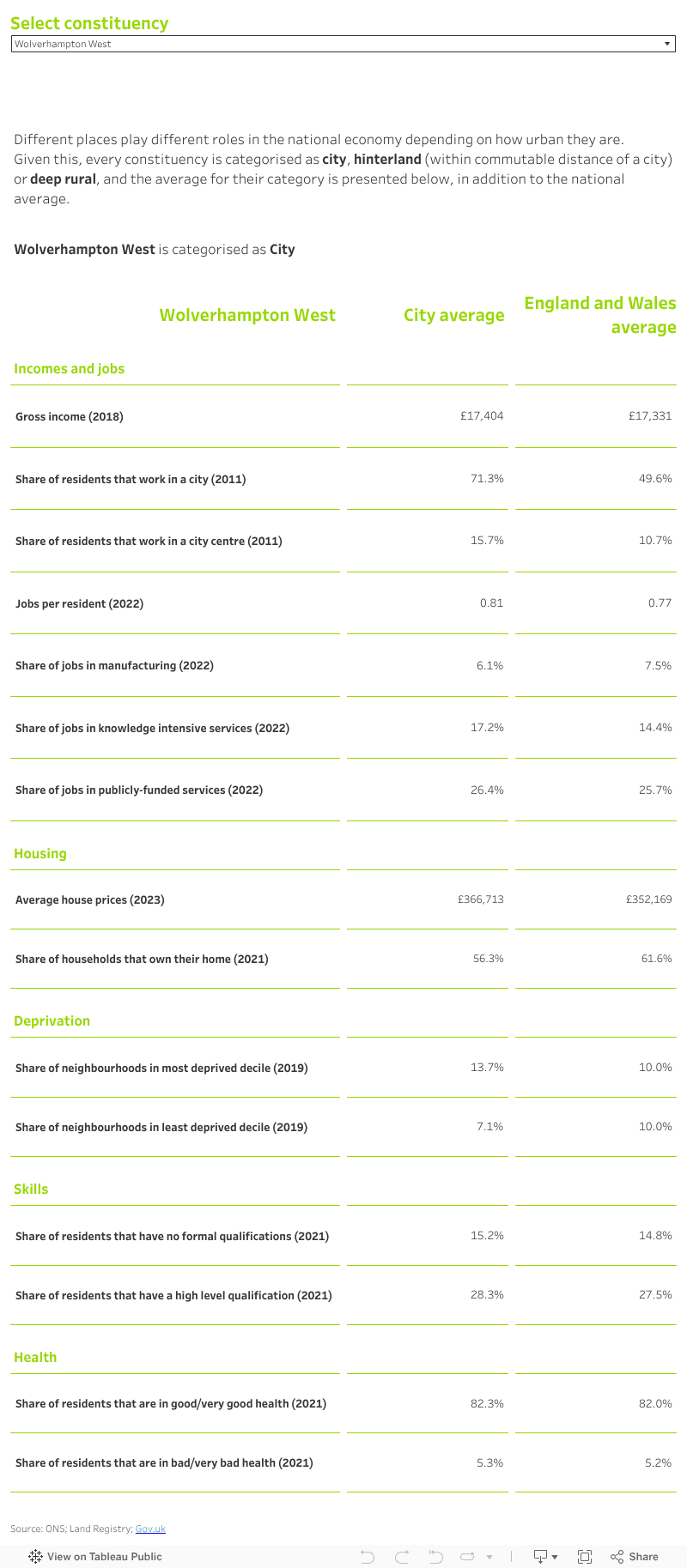
Task: Toggle fullscreen view of the dashboard
Action: pyautogui.click(x=587, y=1555)
